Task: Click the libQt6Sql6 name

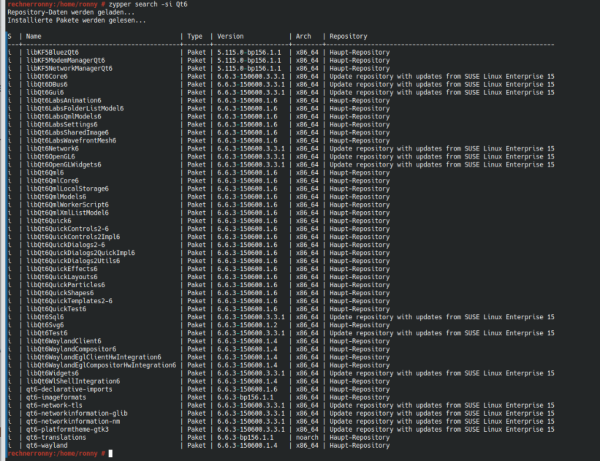Action: point(45,317)
